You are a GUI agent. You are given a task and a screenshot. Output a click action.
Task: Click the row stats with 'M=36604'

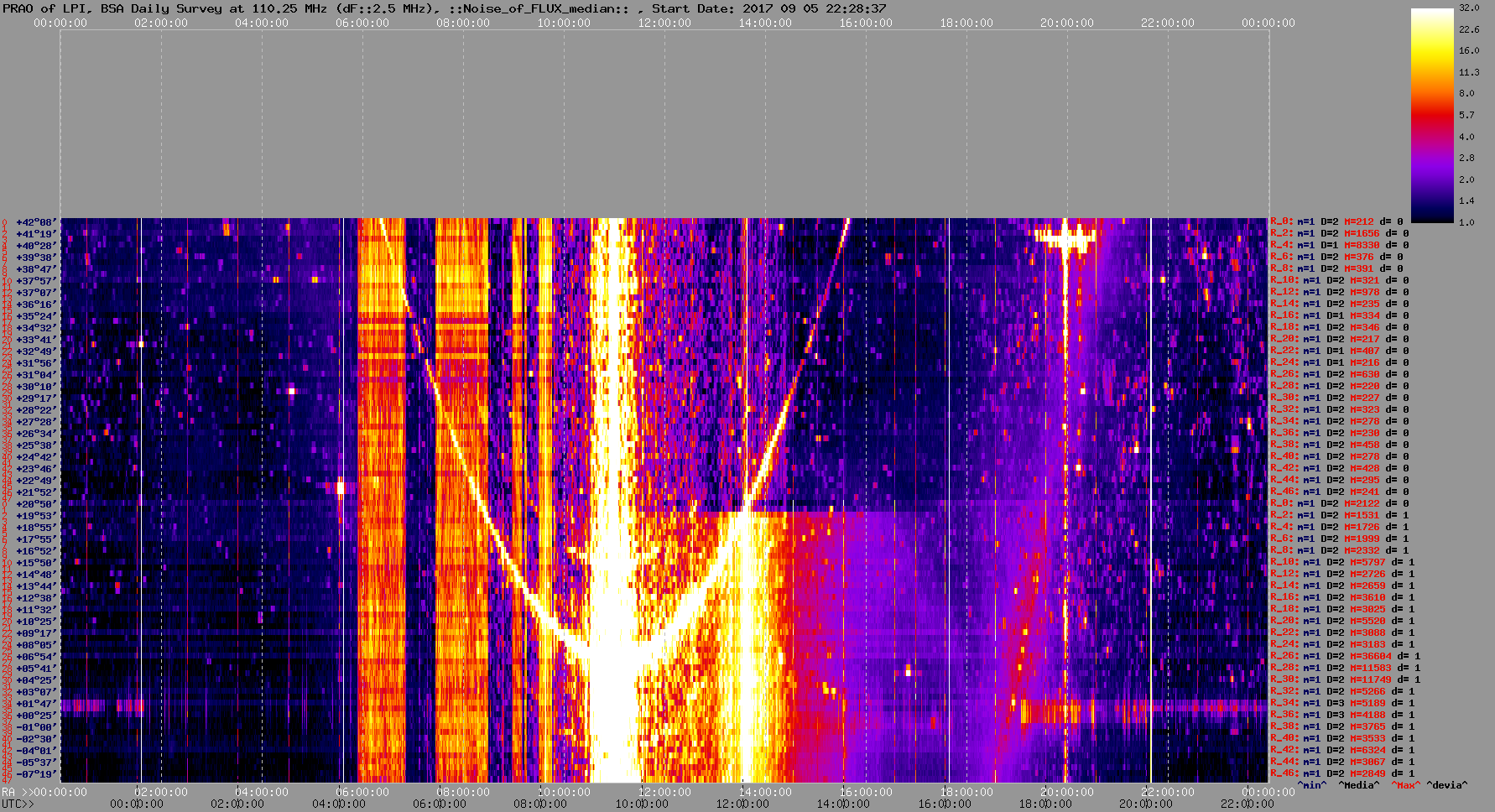[1346, 656]
